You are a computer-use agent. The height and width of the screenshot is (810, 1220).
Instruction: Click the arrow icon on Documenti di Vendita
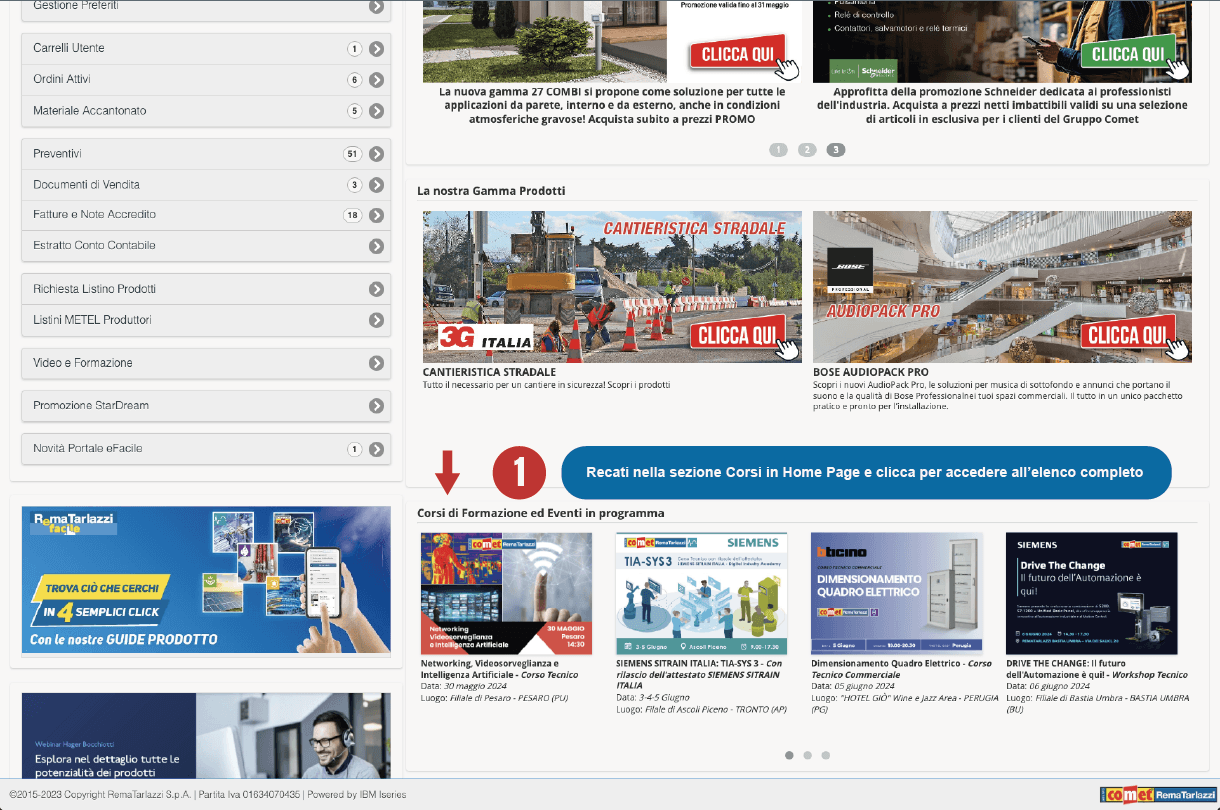click(376, 185)
